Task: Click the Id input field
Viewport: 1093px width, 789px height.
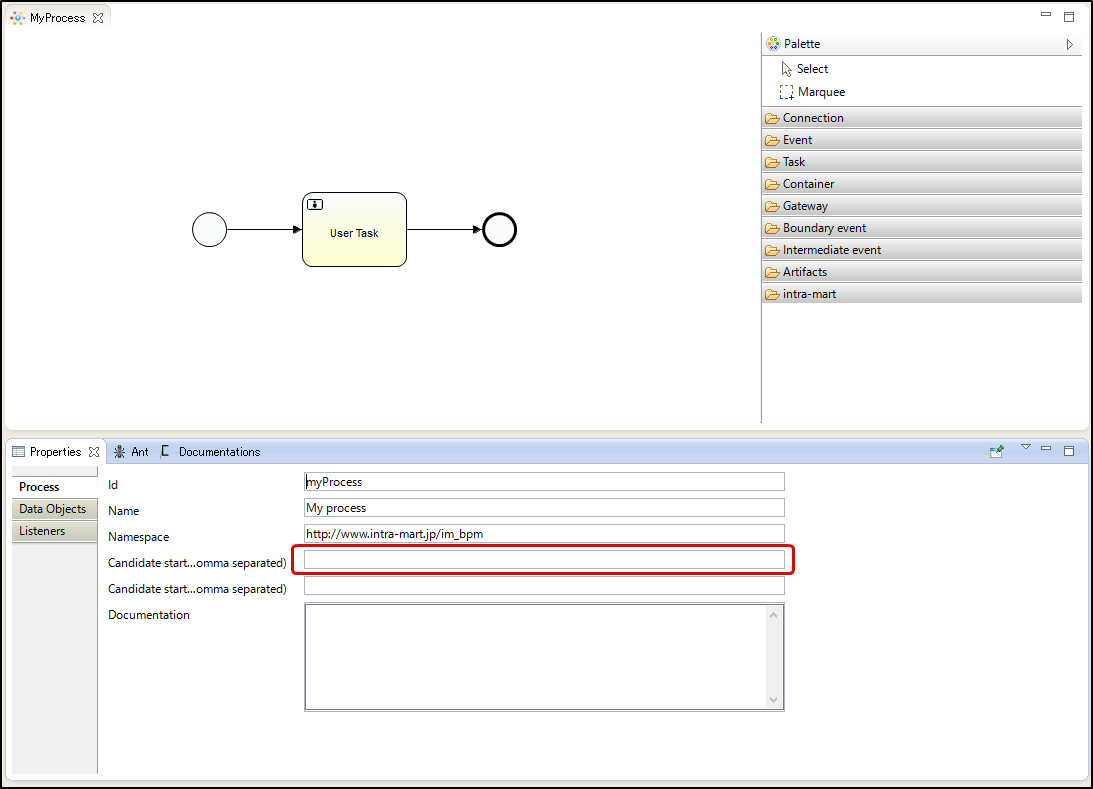Action: coord(544,482)
